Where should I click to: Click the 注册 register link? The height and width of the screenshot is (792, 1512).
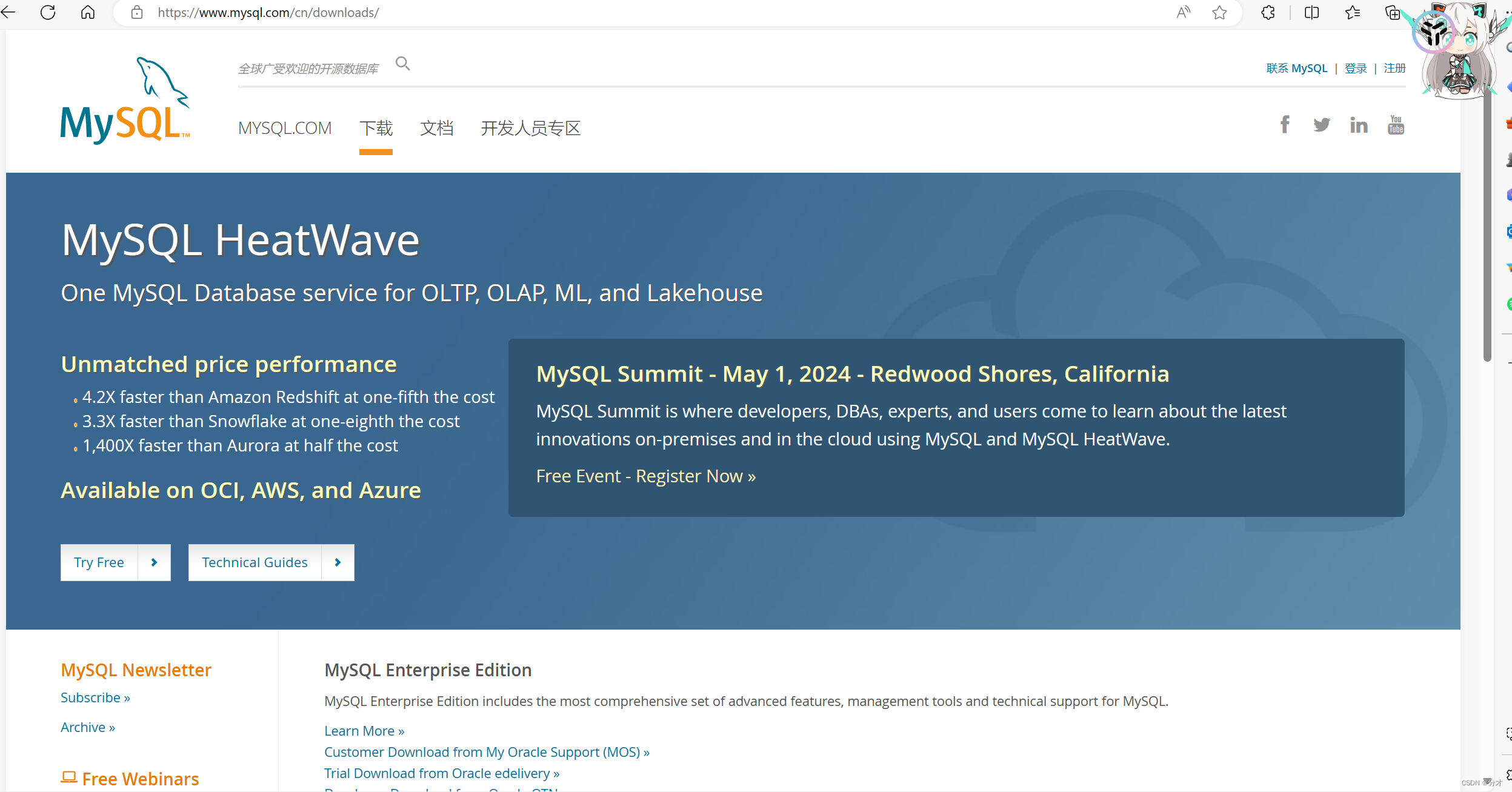point(1394,68)
